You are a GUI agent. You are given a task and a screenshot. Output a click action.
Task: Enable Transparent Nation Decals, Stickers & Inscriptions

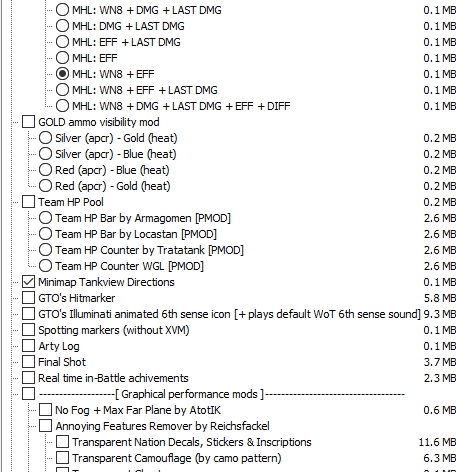tap(62, 442)
